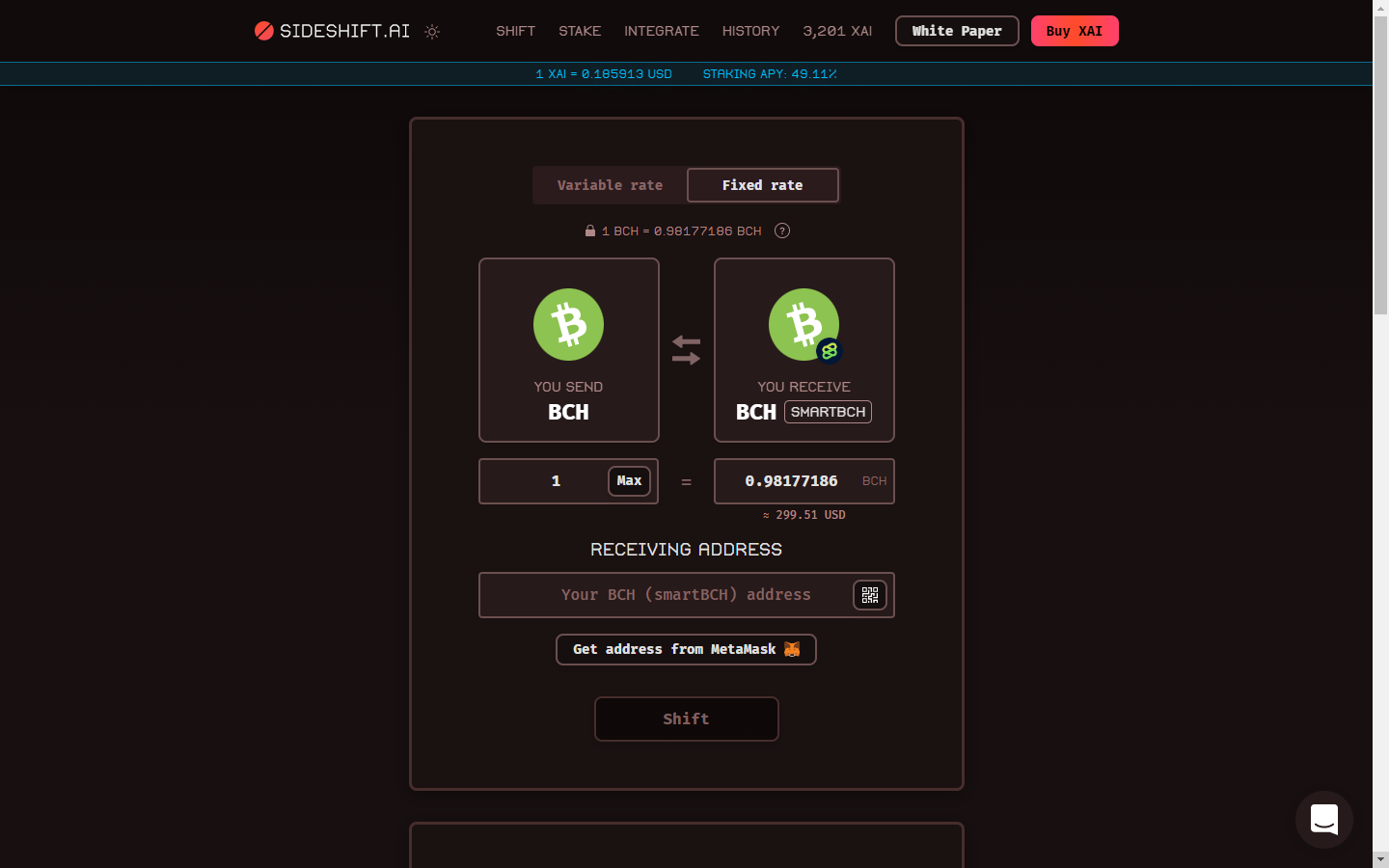Choose the You Send BCH coin icon
Viewport: 1389px width, 868px height.
click(569, 324)
